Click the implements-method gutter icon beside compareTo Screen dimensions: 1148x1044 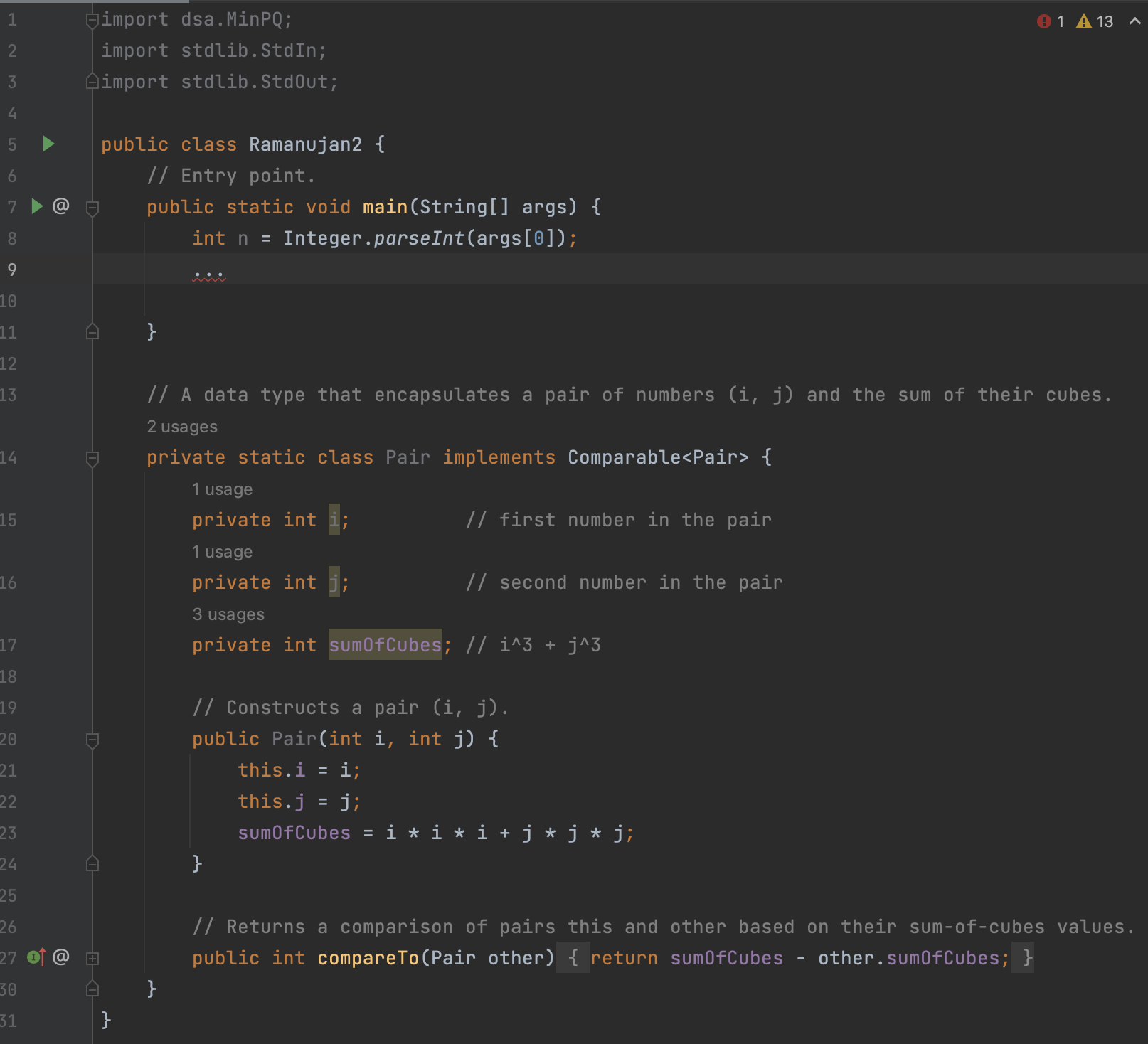click(x=36, y=957)
